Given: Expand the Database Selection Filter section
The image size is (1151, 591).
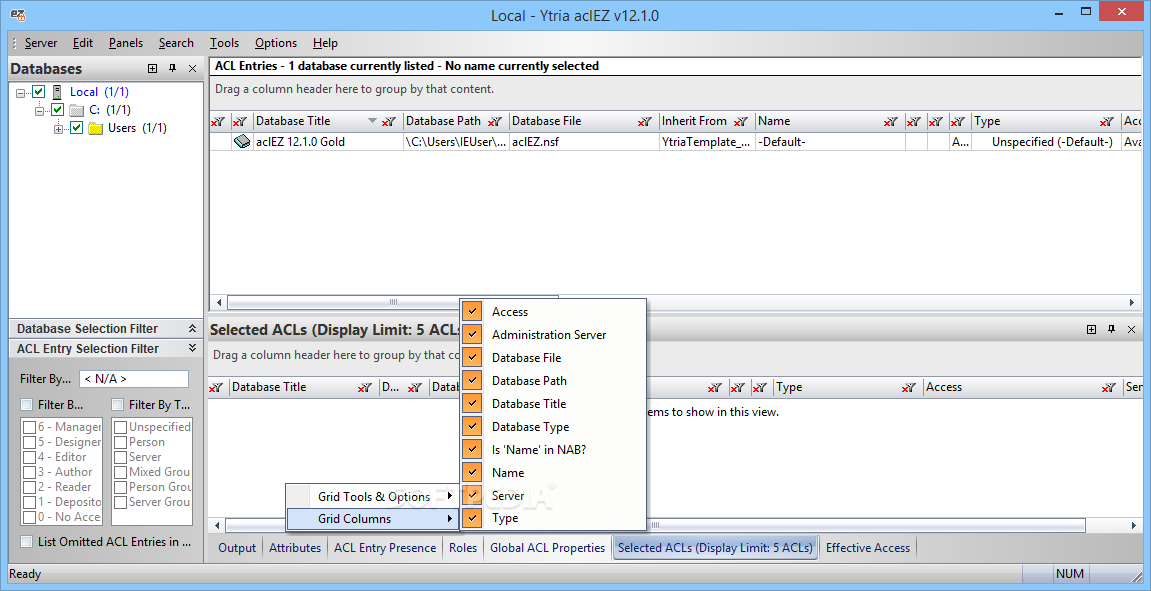Looking at the screenshot, I should 192,329.
